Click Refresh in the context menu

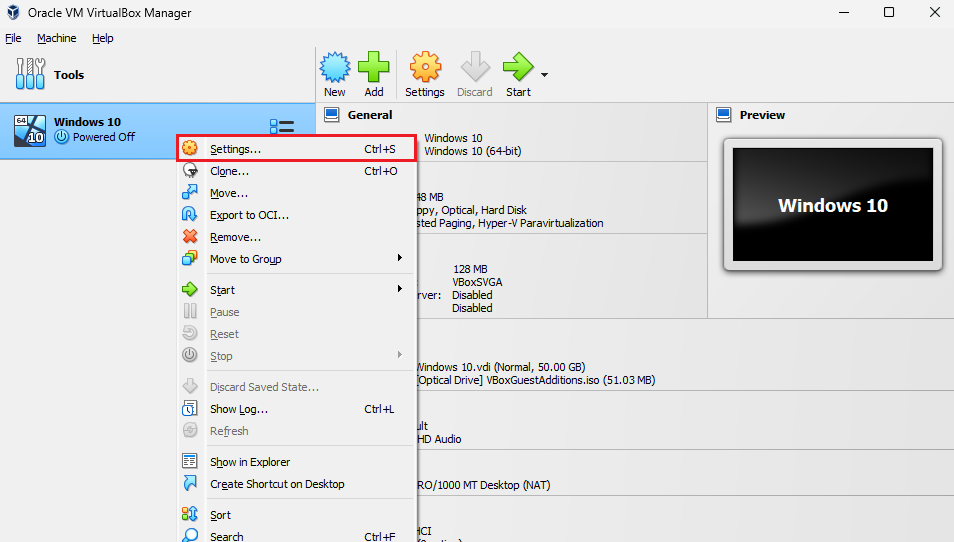pyautogui.click(x=297, y=431)
